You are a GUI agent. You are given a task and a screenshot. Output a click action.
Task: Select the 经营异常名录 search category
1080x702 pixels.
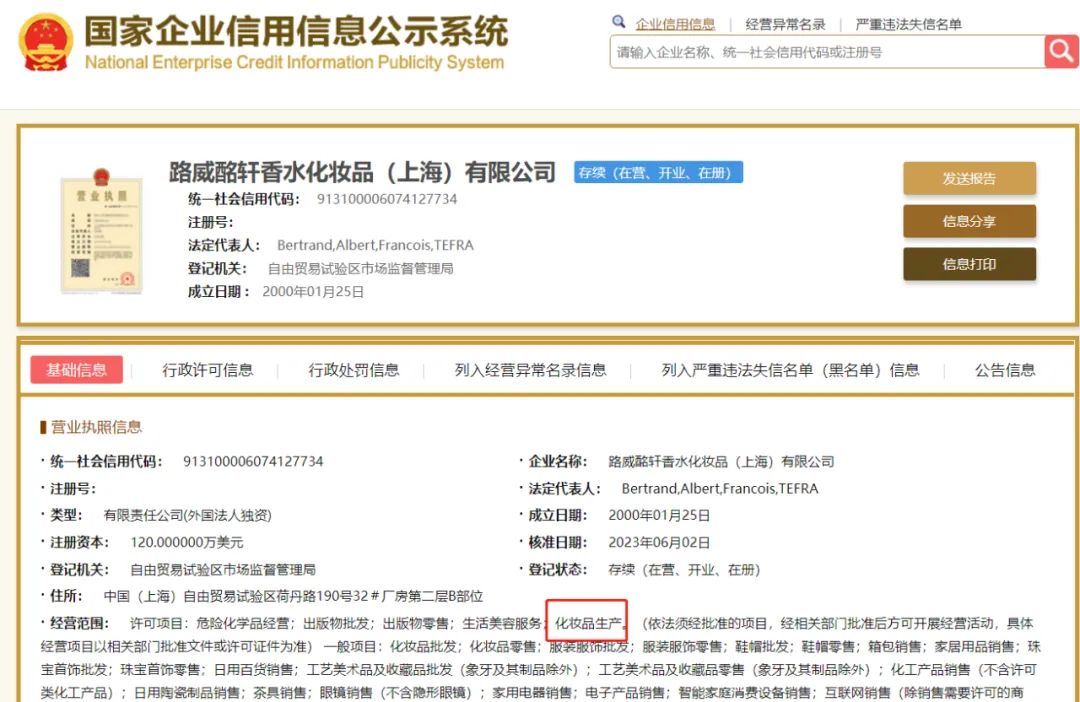point(785,24)
